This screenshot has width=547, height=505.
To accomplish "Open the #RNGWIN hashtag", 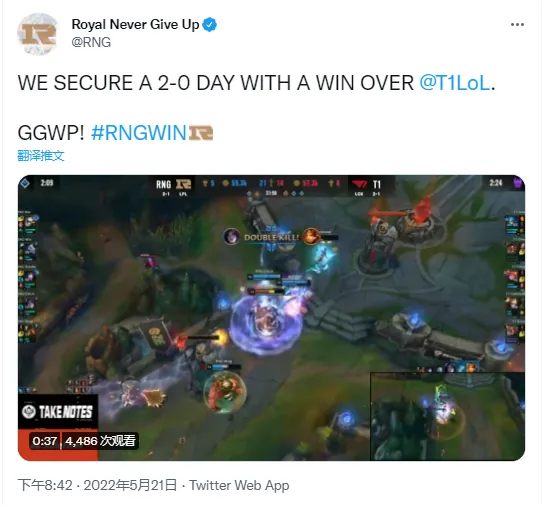I will (138, 133).
